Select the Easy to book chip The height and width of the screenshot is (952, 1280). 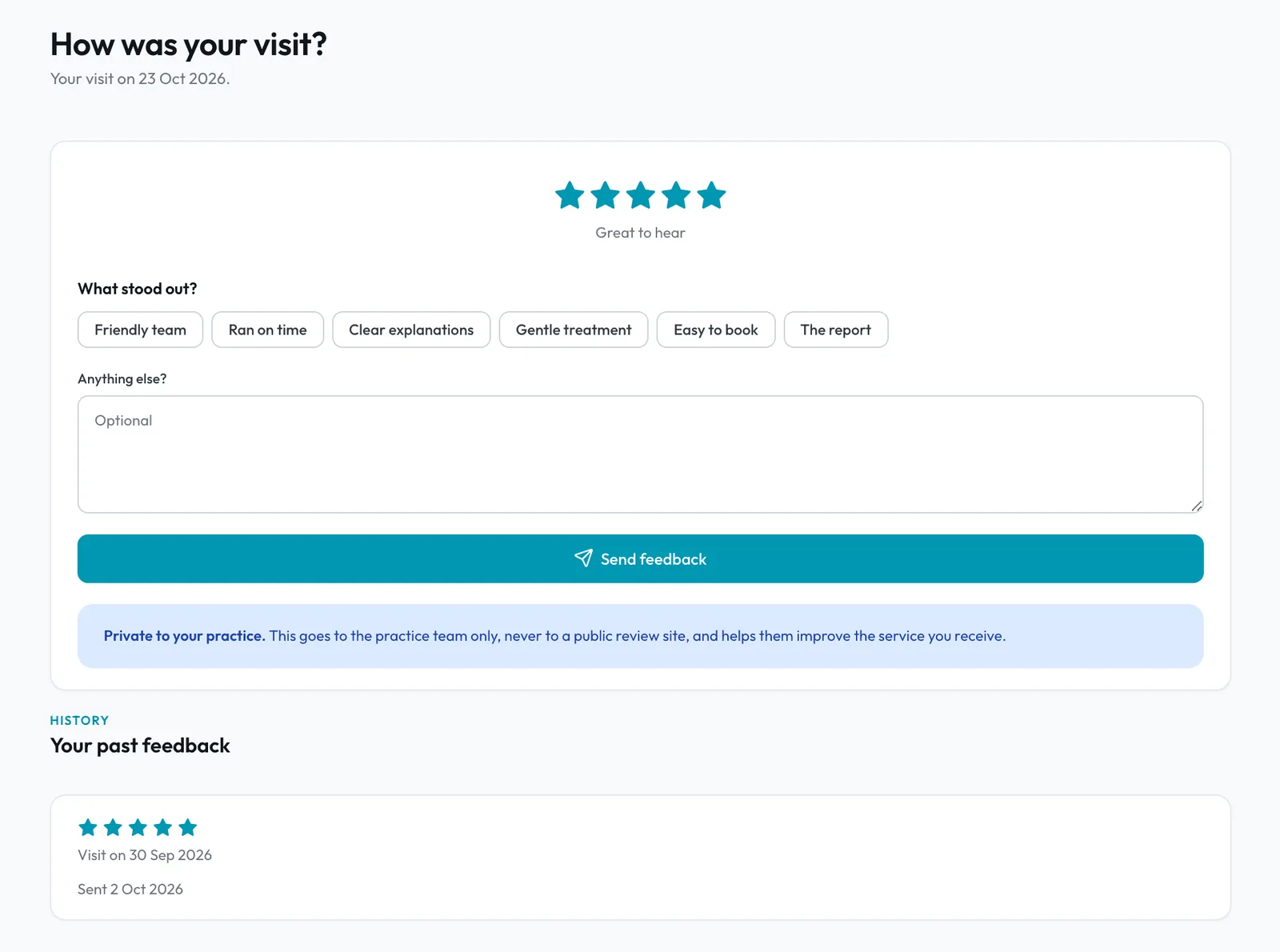click(x=716, y=330)
